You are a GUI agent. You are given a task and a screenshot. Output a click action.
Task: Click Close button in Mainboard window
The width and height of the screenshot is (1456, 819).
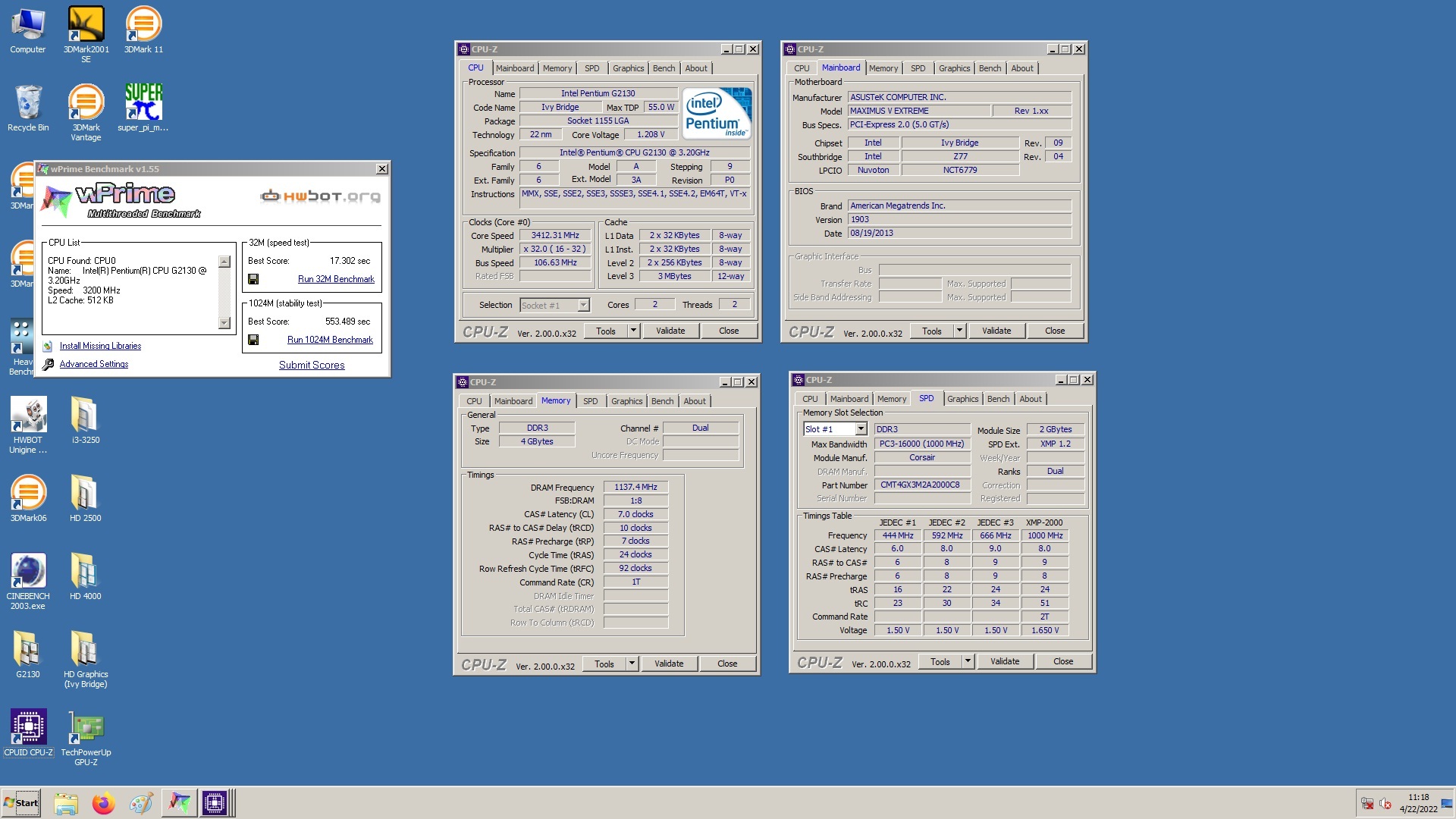click(1055, 331)
